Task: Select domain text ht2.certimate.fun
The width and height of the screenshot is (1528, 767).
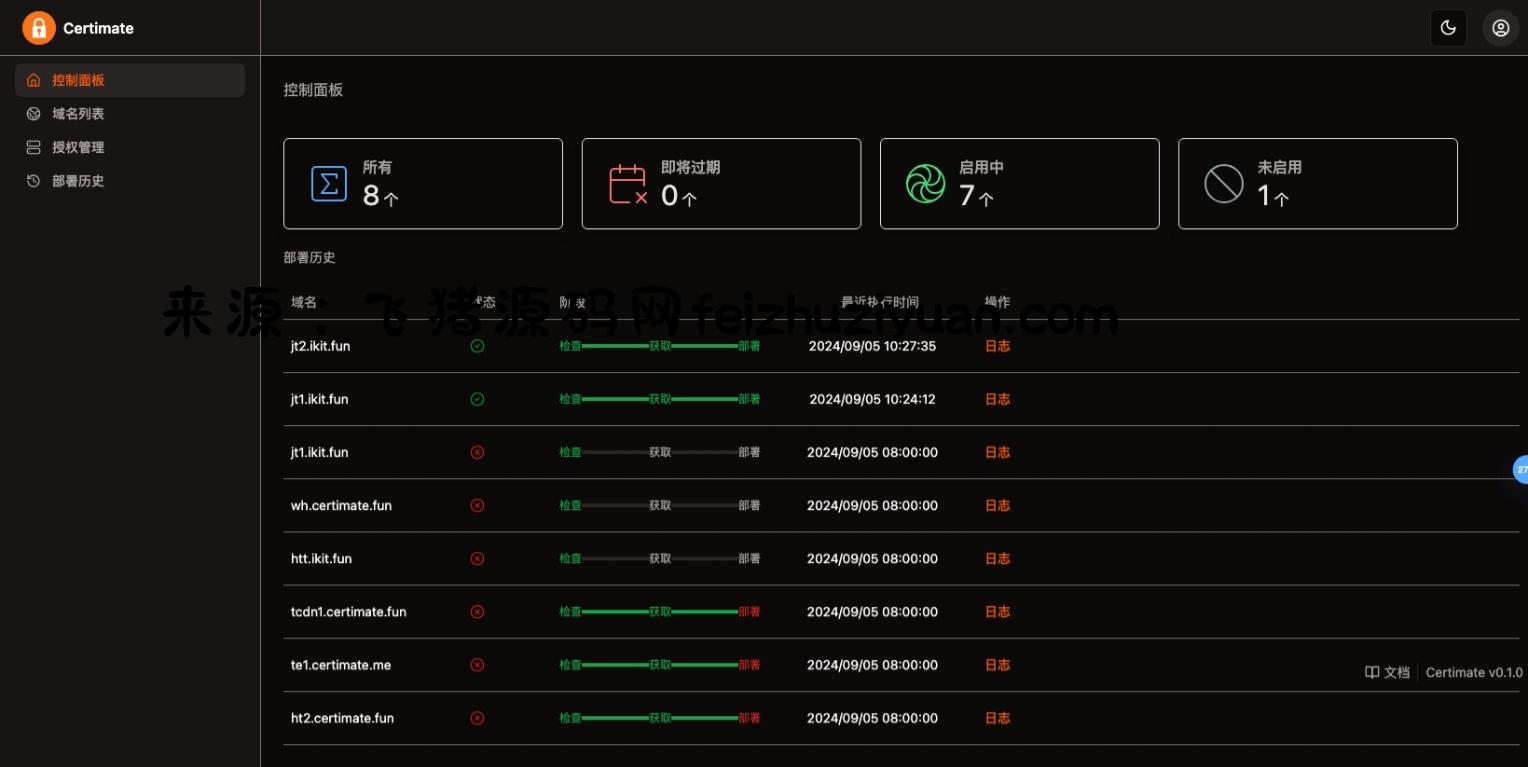Action: coord(342,717)
